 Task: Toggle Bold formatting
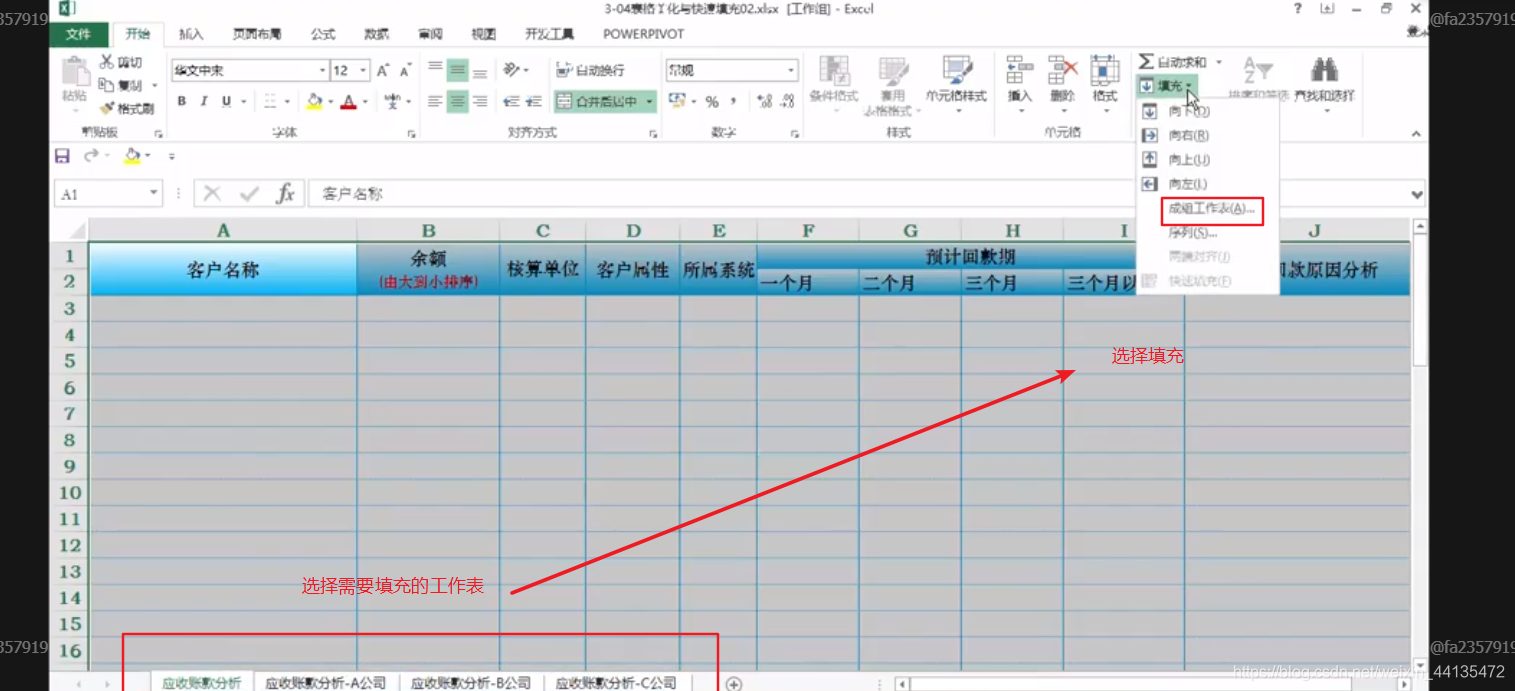tap(182, 101)
